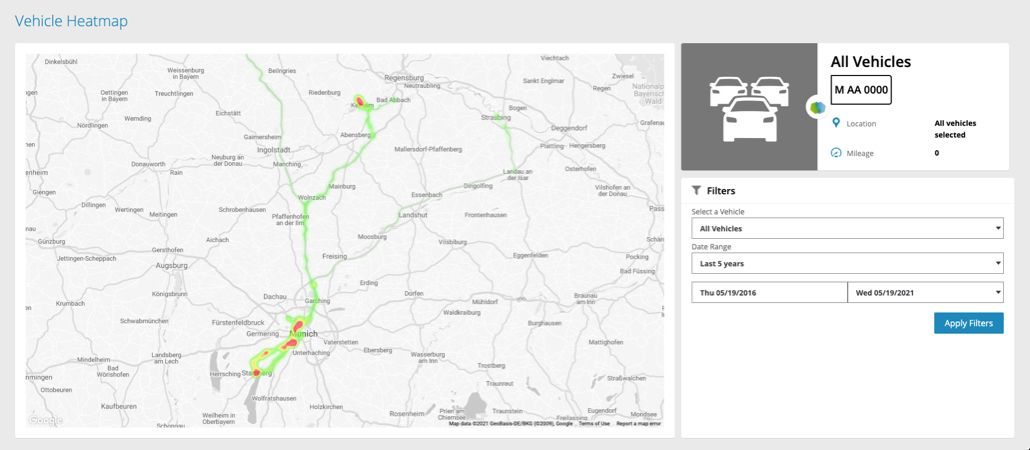Click Eichstätt label on the map
This screenshot has width=1030, height=450.
229,113
